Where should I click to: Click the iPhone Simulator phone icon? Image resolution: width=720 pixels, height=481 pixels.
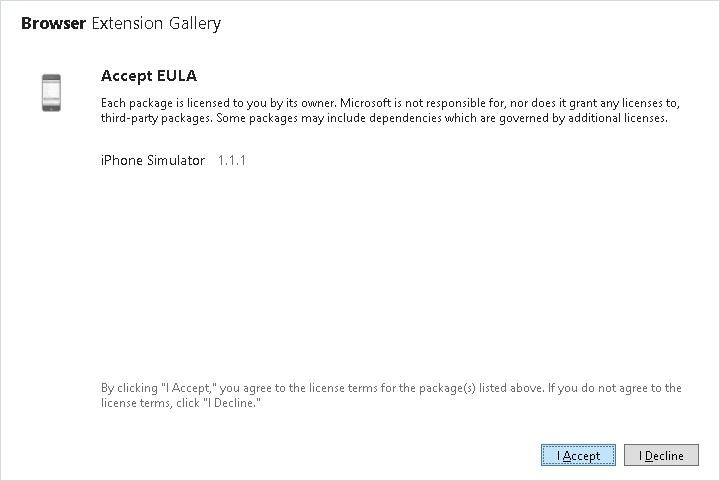(x=51, y=92)
